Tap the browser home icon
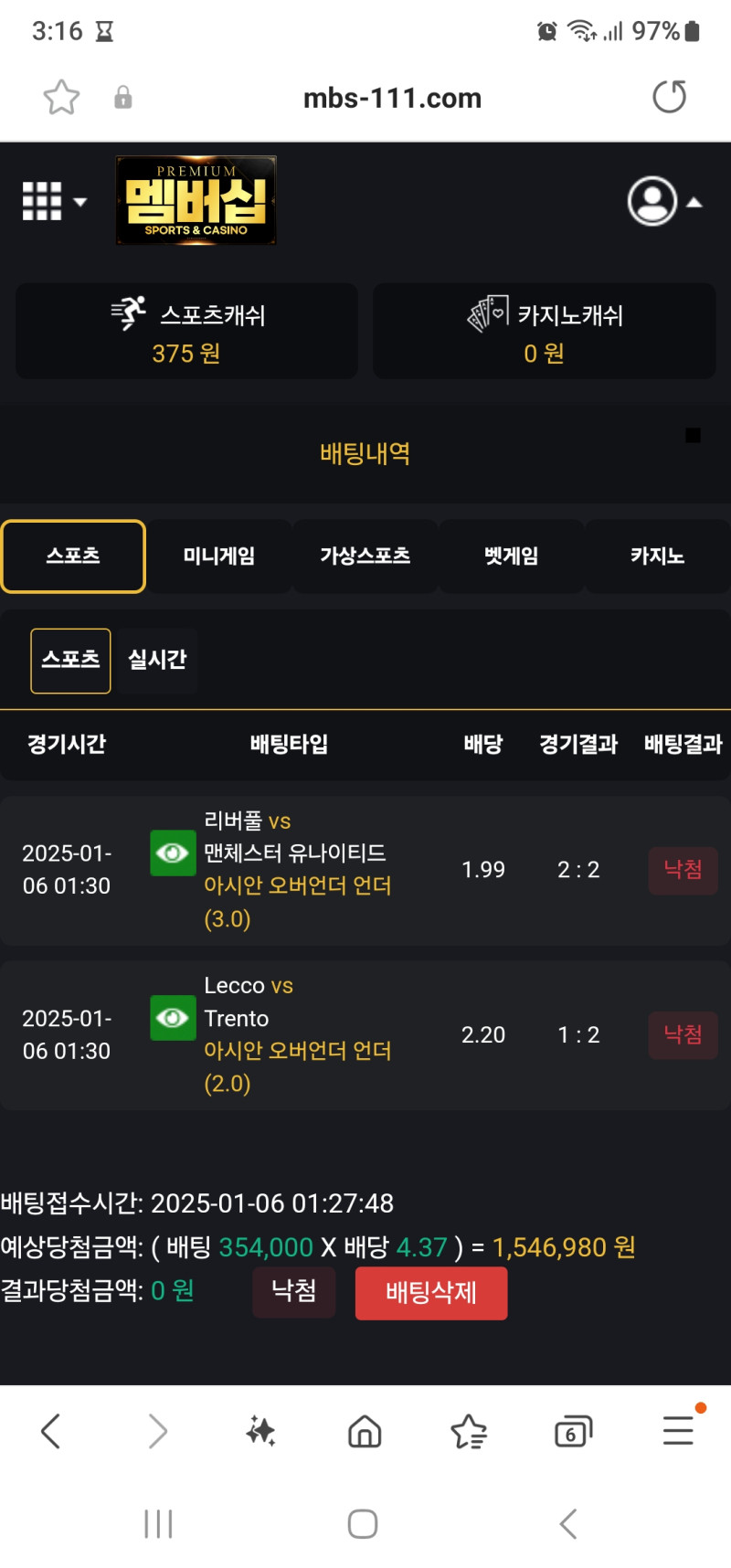The height and width of the screenshot is (1568, 731). coord(365,1431)
